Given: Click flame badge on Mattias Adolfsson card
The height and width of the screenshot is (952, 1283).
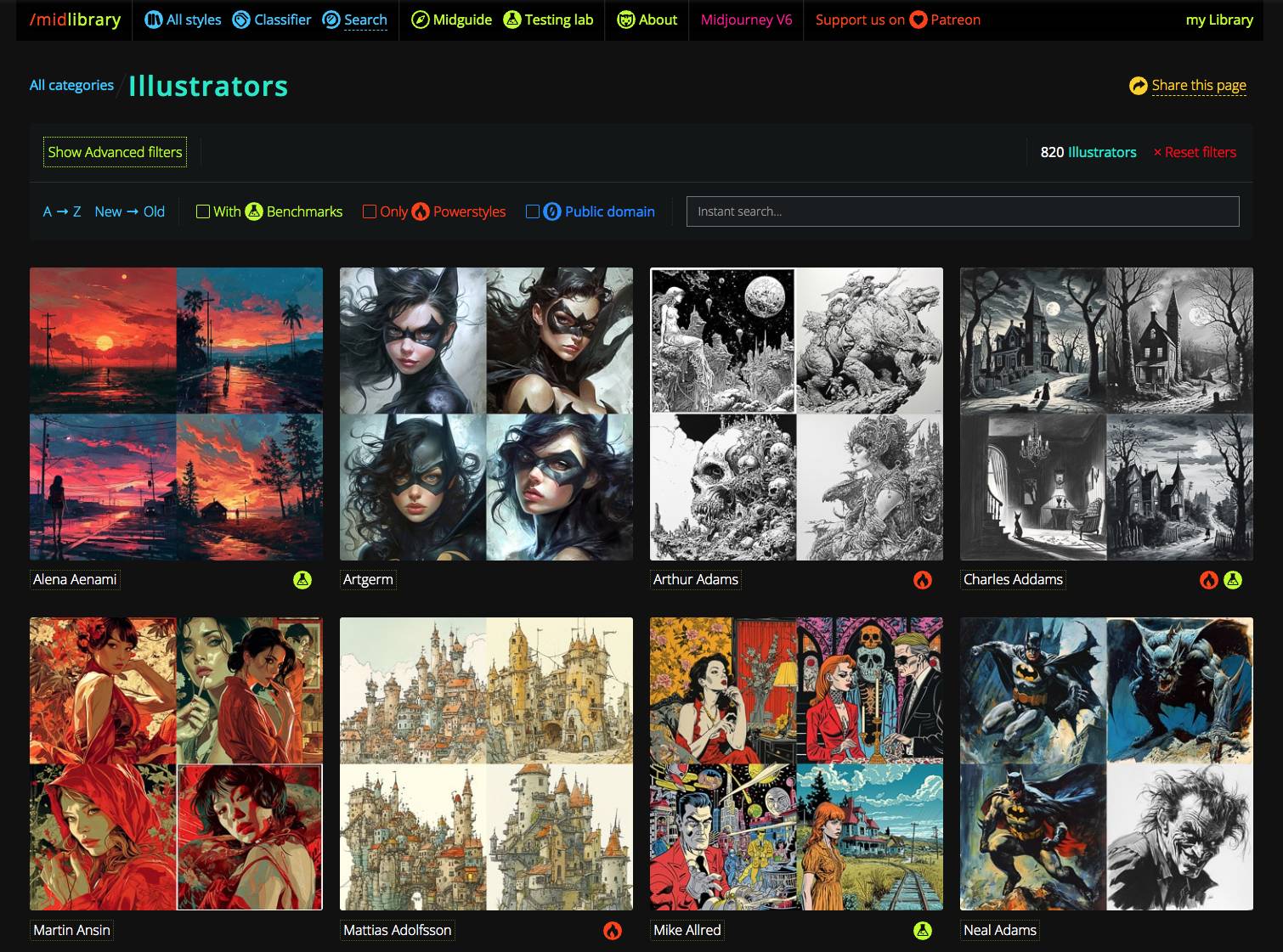Looking at the screenshot, I should 613,931.
